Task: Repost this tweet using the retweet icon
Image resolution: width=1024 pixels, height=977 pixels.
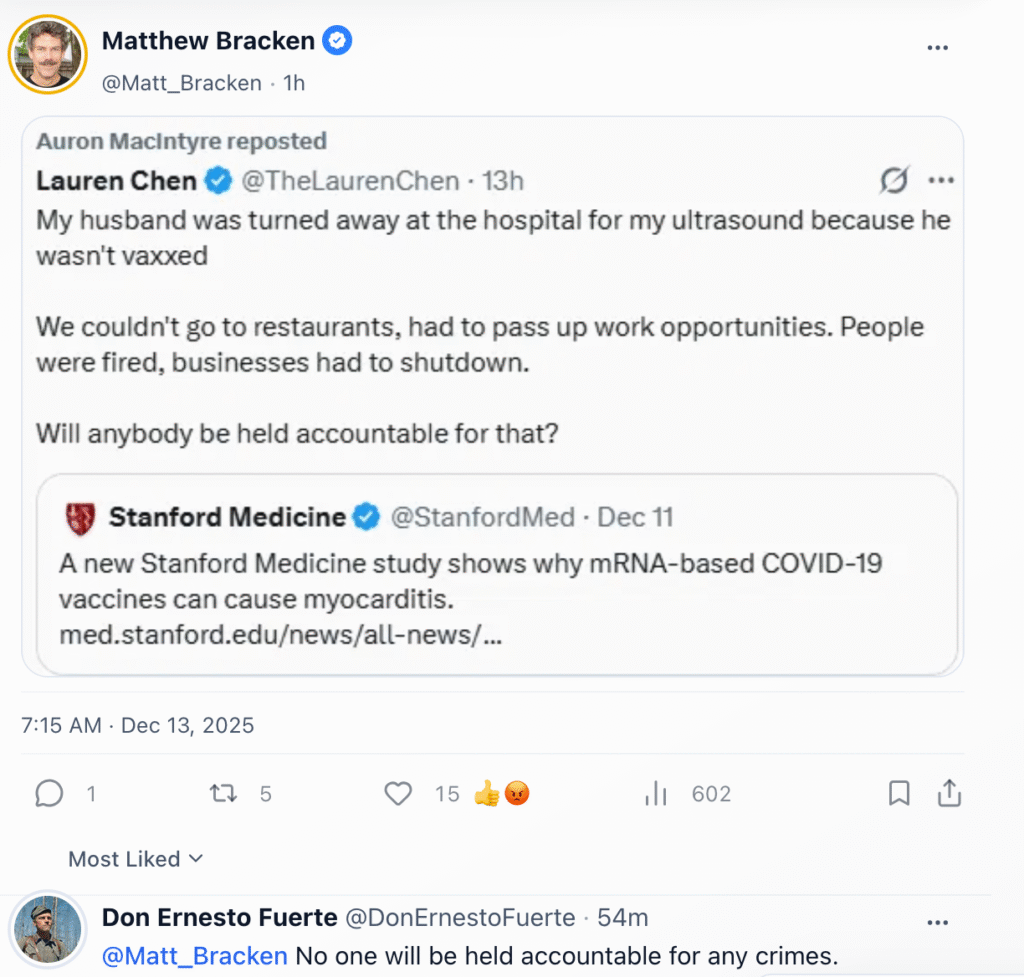Action: tap(222, 794)
